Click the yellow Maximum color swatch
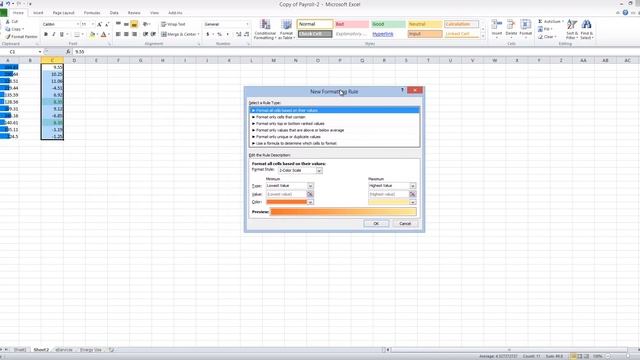 pos(389,202)
